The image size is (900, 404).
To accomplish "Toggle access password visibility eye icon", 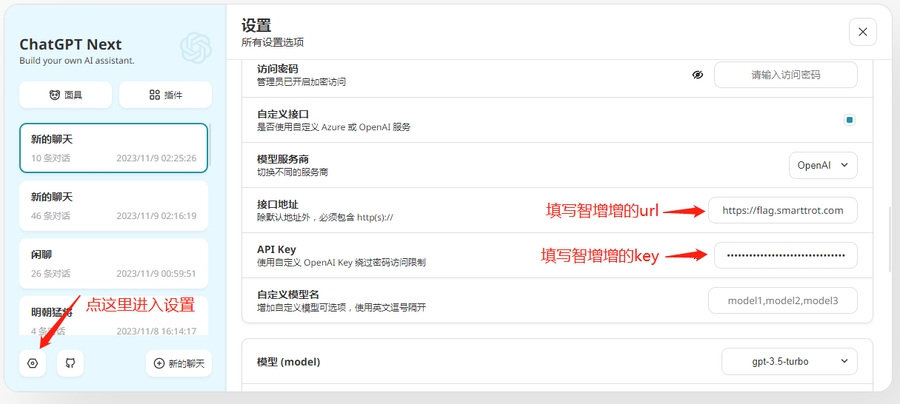I will coord(698,75).
